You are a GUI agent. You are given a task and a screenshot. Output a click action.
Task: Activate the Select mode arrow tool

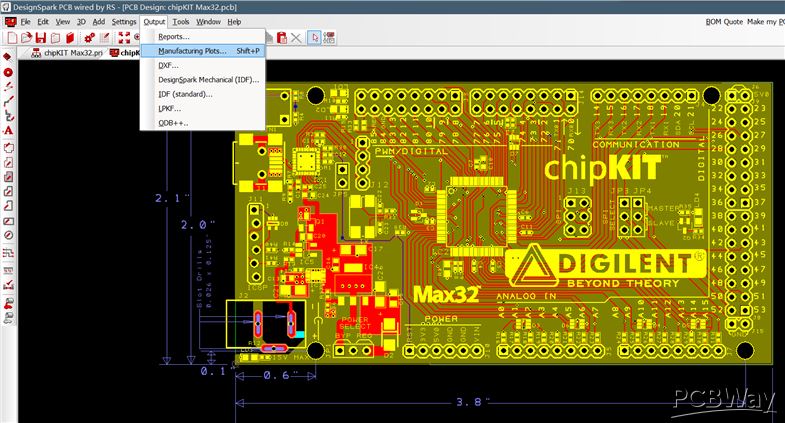coord(314,37)
